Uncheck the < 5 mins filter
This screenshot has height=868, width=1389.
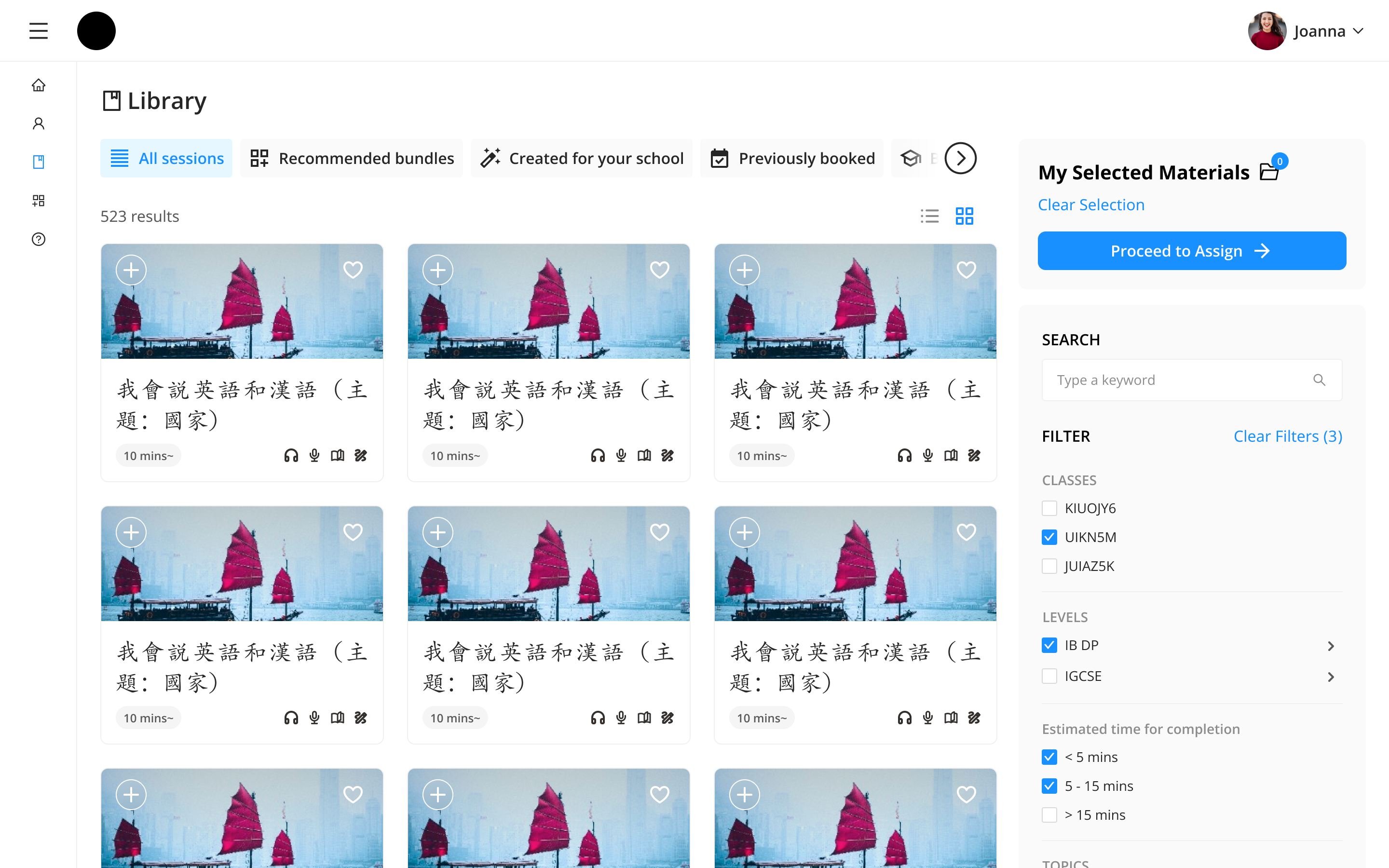(x=1049, y=757)
